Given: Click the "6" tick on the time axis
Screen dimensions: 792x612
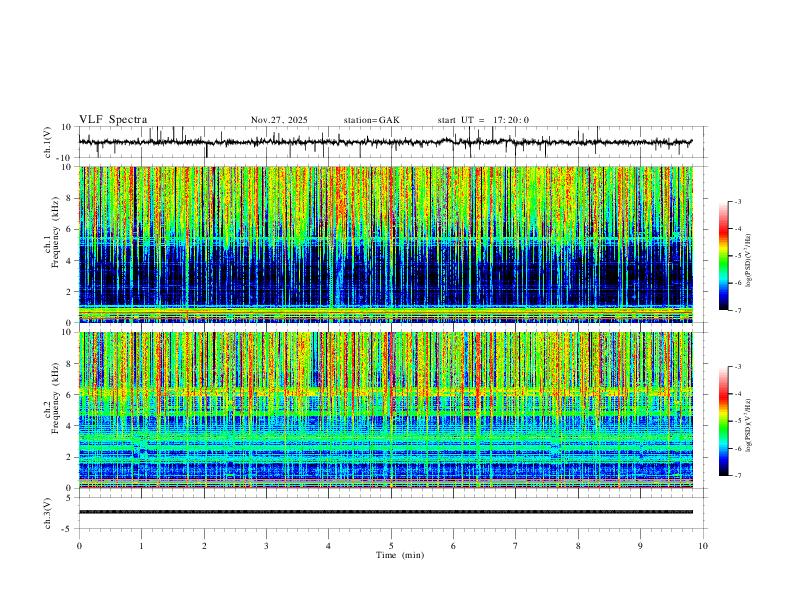Looking at the screenshot, I should [x=453, y=546].
